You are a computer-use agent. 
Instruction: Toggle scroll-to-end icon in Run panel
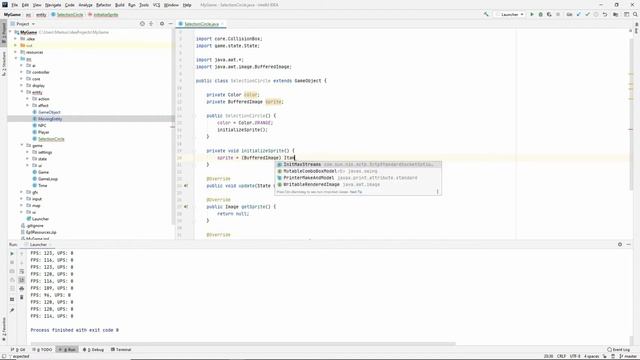[x=22, y=280]
